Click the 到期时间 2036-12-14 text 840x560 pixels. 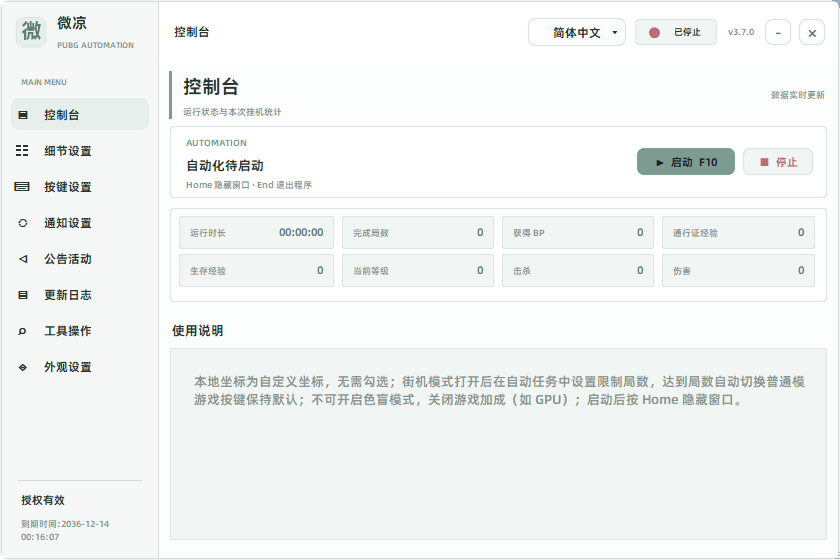65,530
